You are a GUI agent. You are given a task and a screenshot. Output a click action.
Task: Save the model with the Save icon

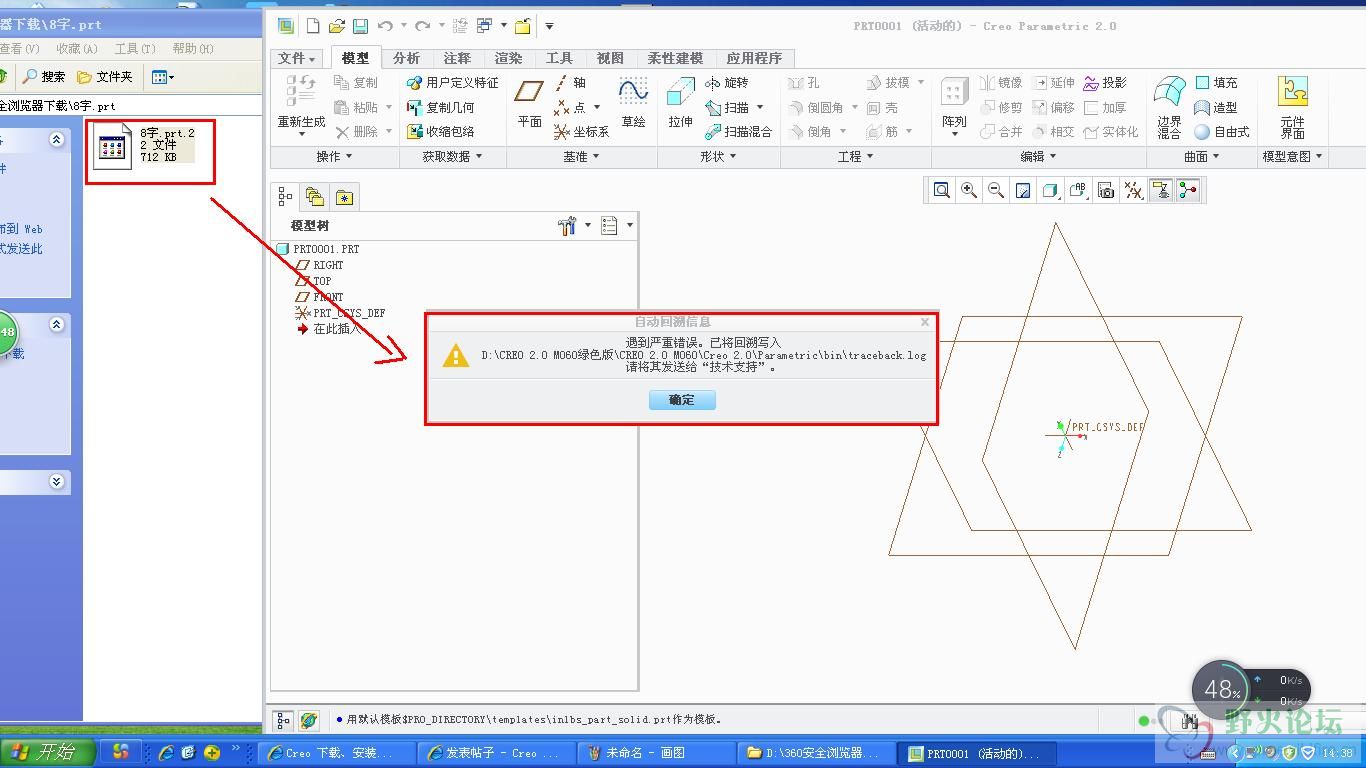point(360,26)
